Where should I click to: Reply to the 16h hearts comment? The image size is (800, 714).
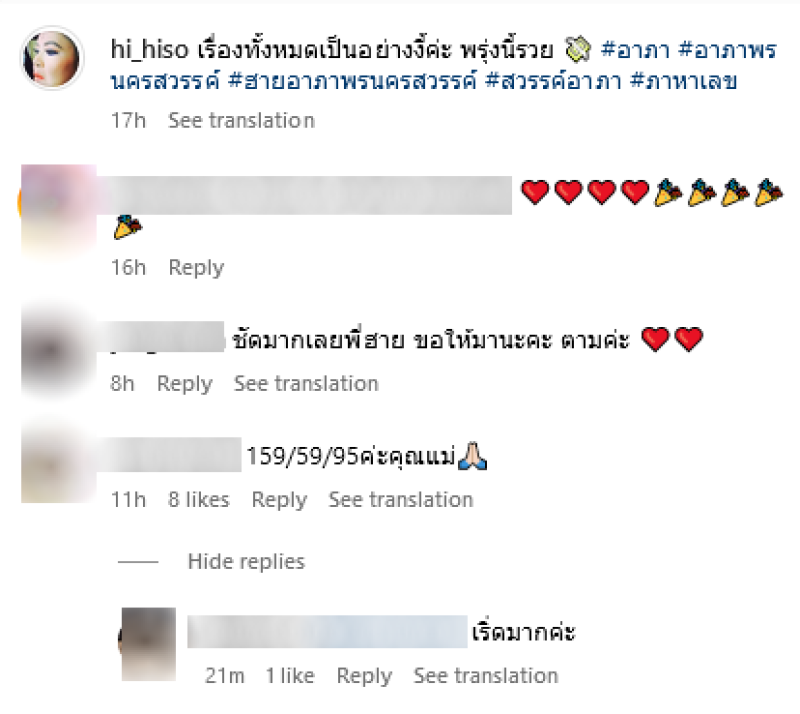196,267
